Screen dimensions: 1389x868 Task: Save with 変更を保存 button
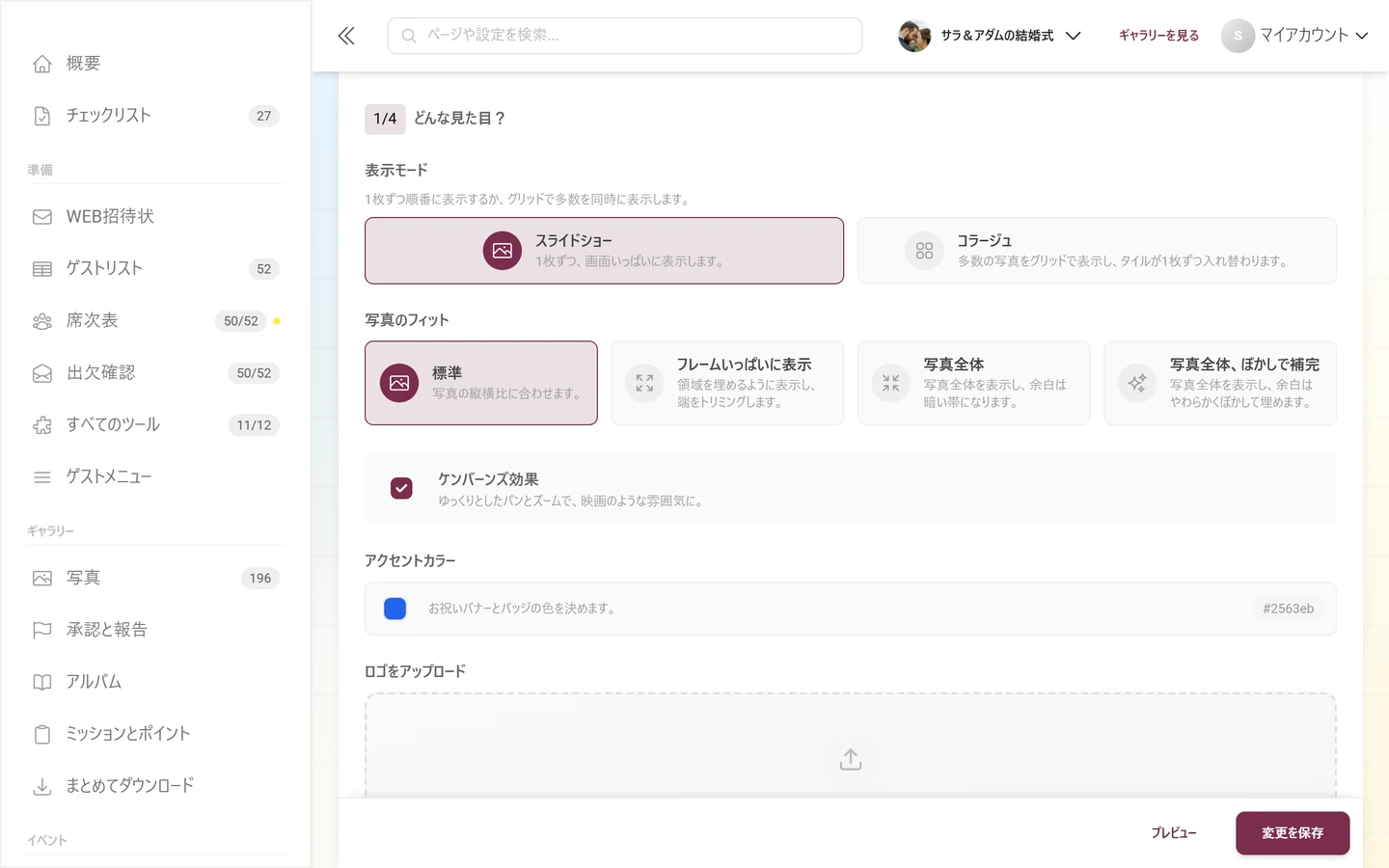(1293, 833)
